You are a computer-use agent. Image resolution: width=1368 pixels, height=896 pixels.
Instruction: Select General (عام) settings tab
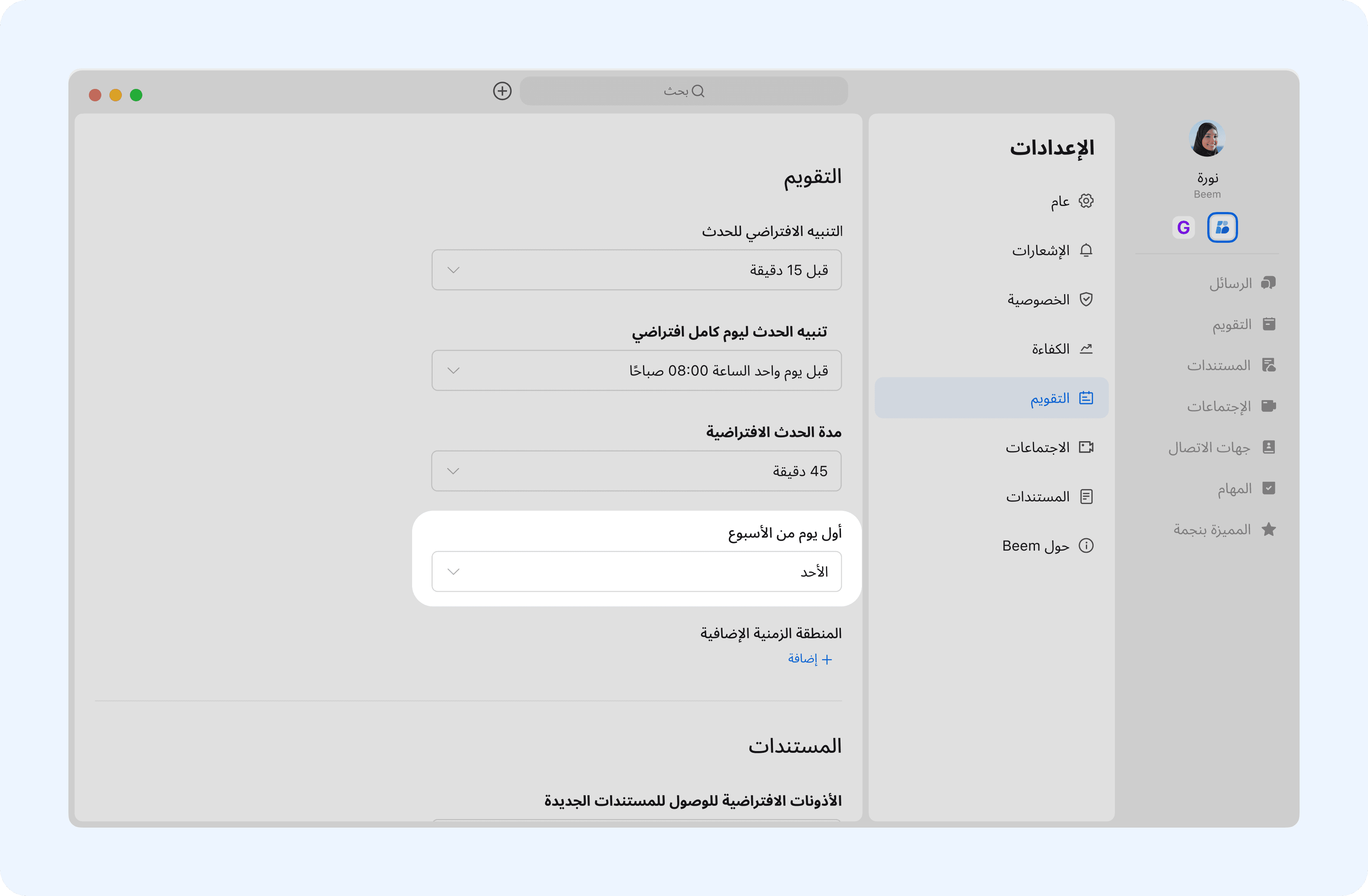(x=1071, y=201)
